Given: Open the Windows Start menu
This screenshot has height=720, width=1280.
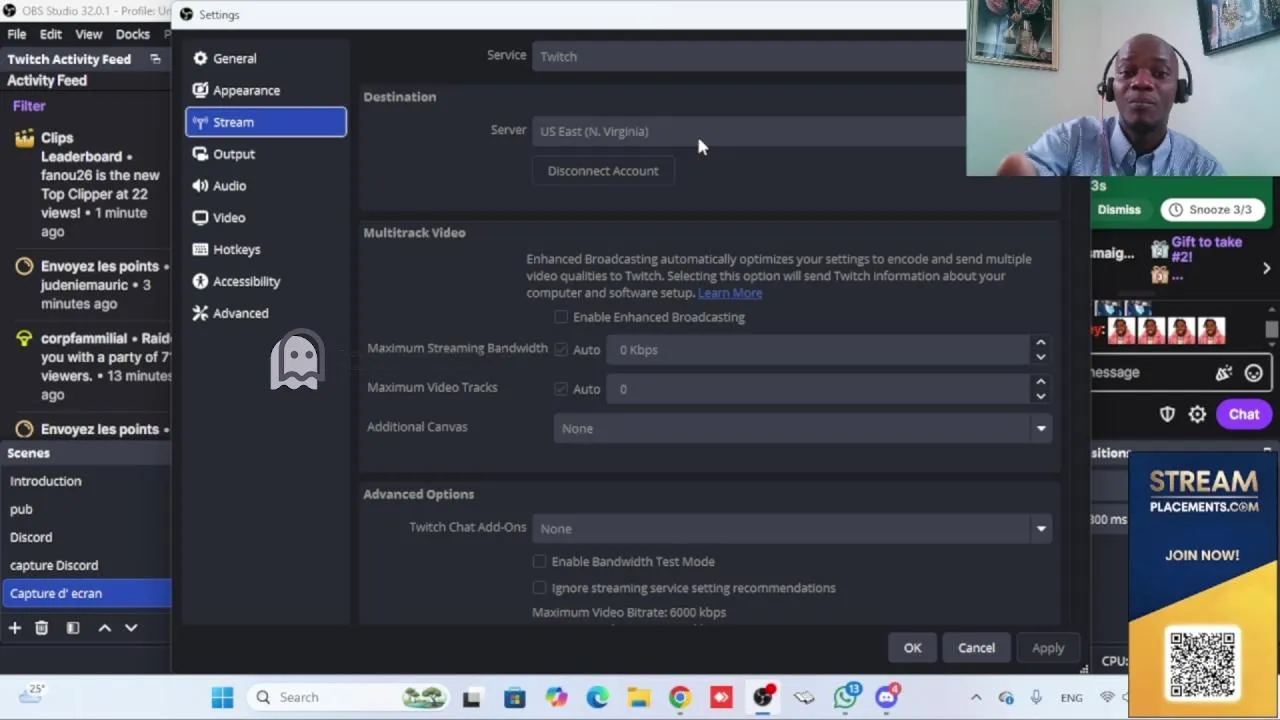Looking at the screenshot, I should click(x=222, y=697).
